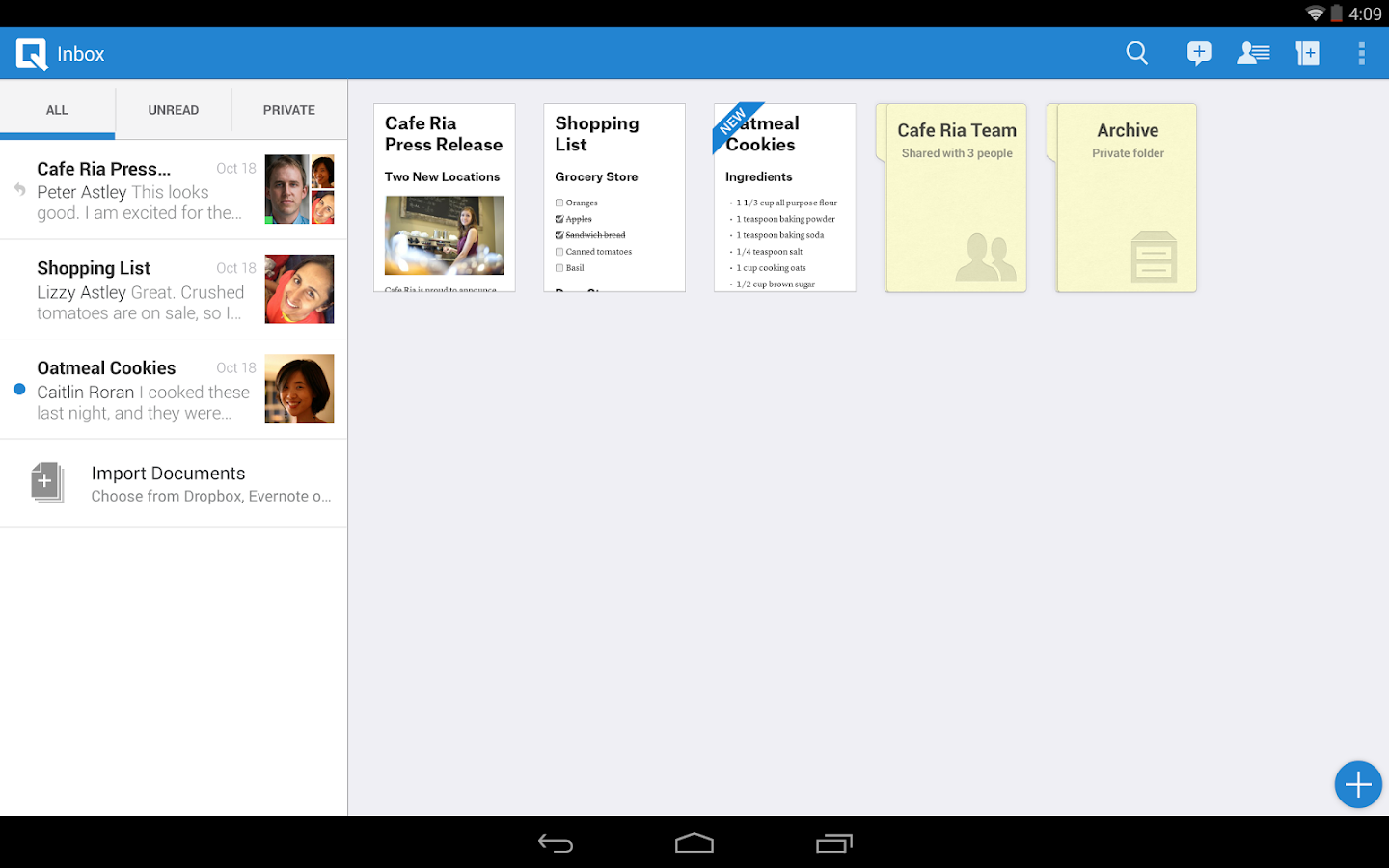Uncheck the Apples grocery item

(x=560, y=219)
